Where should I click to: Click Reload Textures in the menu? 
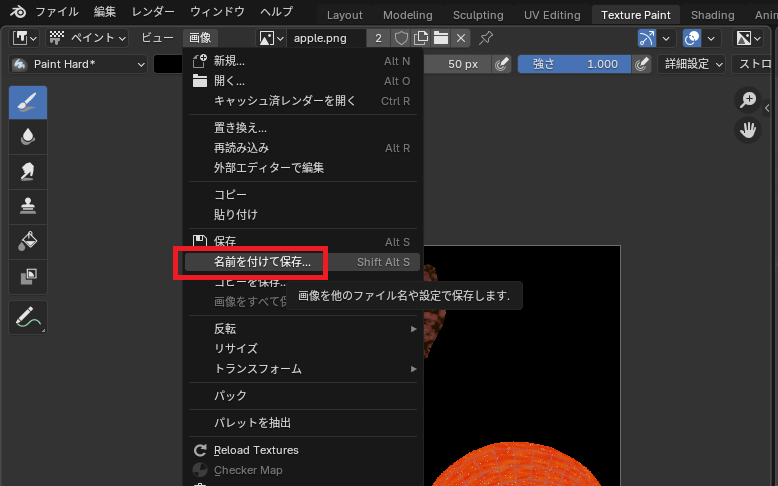pyautogui.click(x=255, y=450)
